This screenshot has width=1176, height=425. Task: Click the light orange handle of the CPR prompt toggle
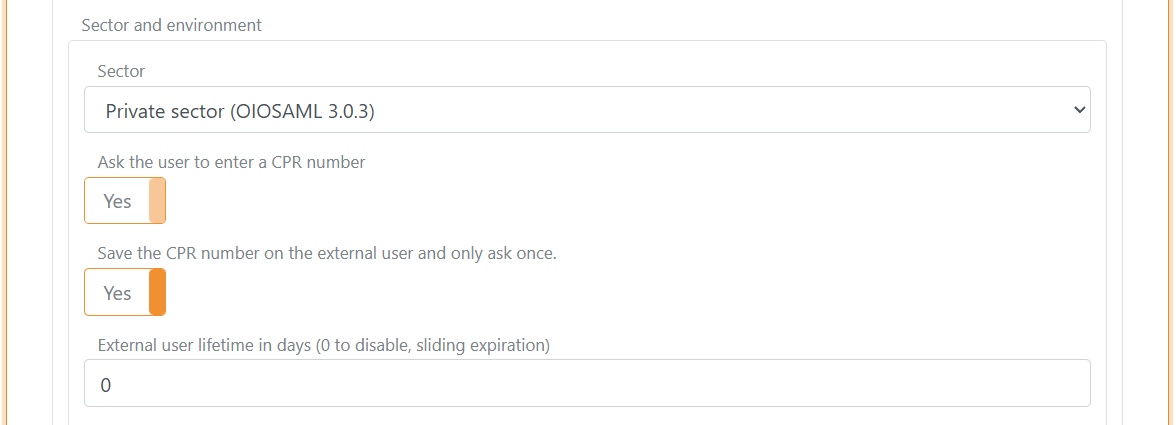[157, 201]
